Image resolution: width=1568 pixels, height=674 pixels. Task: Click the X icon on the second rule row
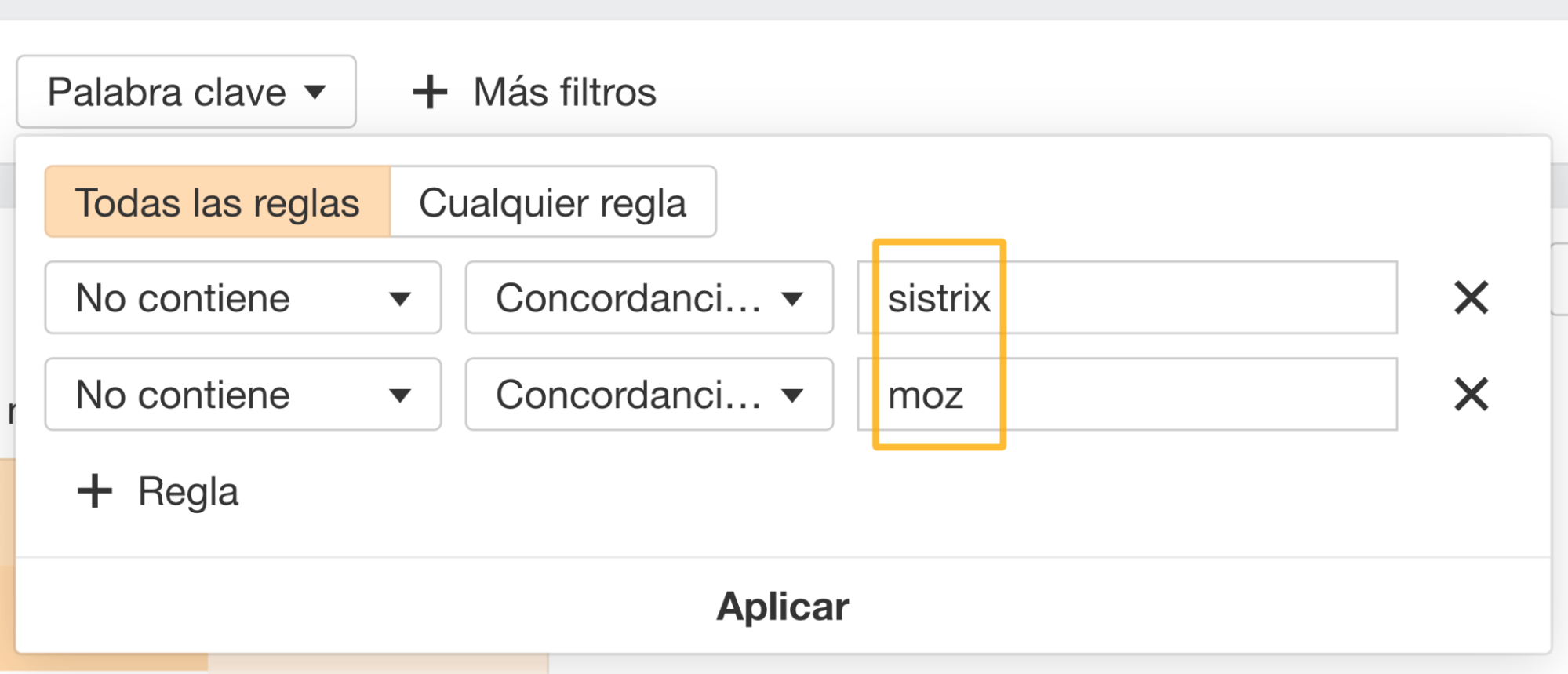(x=1471, y=395)
